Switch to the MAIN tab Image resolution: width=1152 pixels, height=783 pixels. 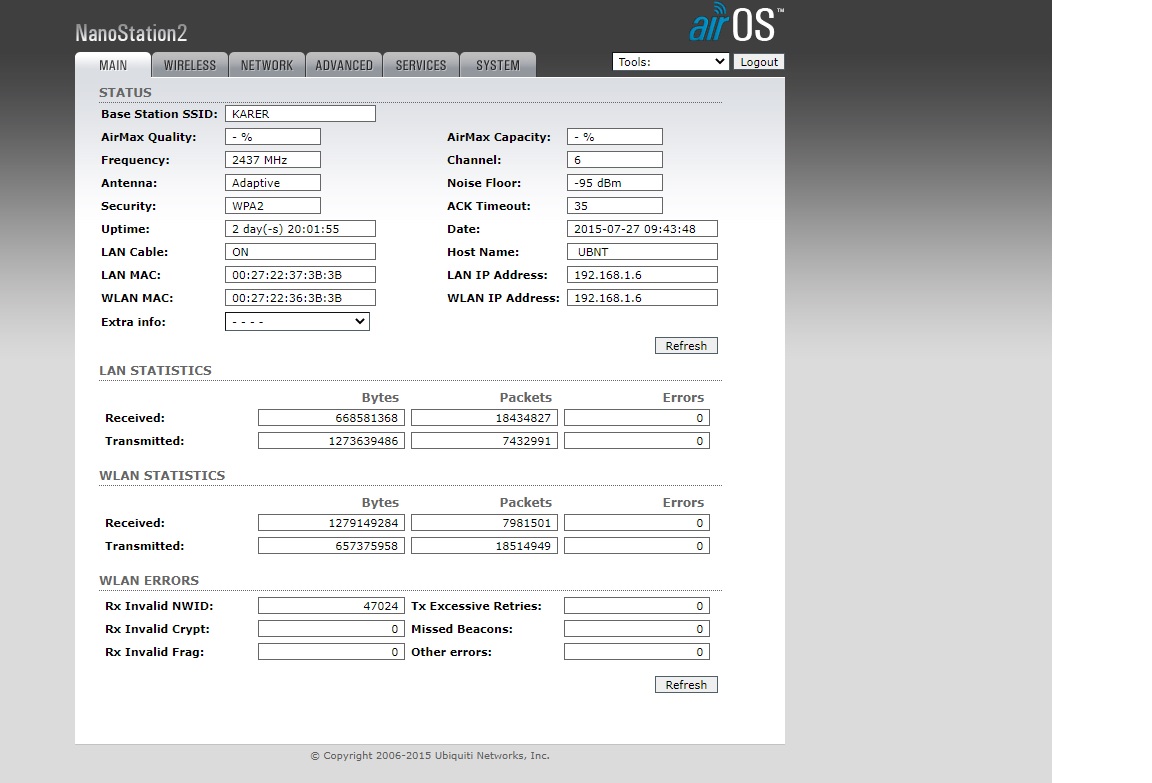(x=113, y=65)
